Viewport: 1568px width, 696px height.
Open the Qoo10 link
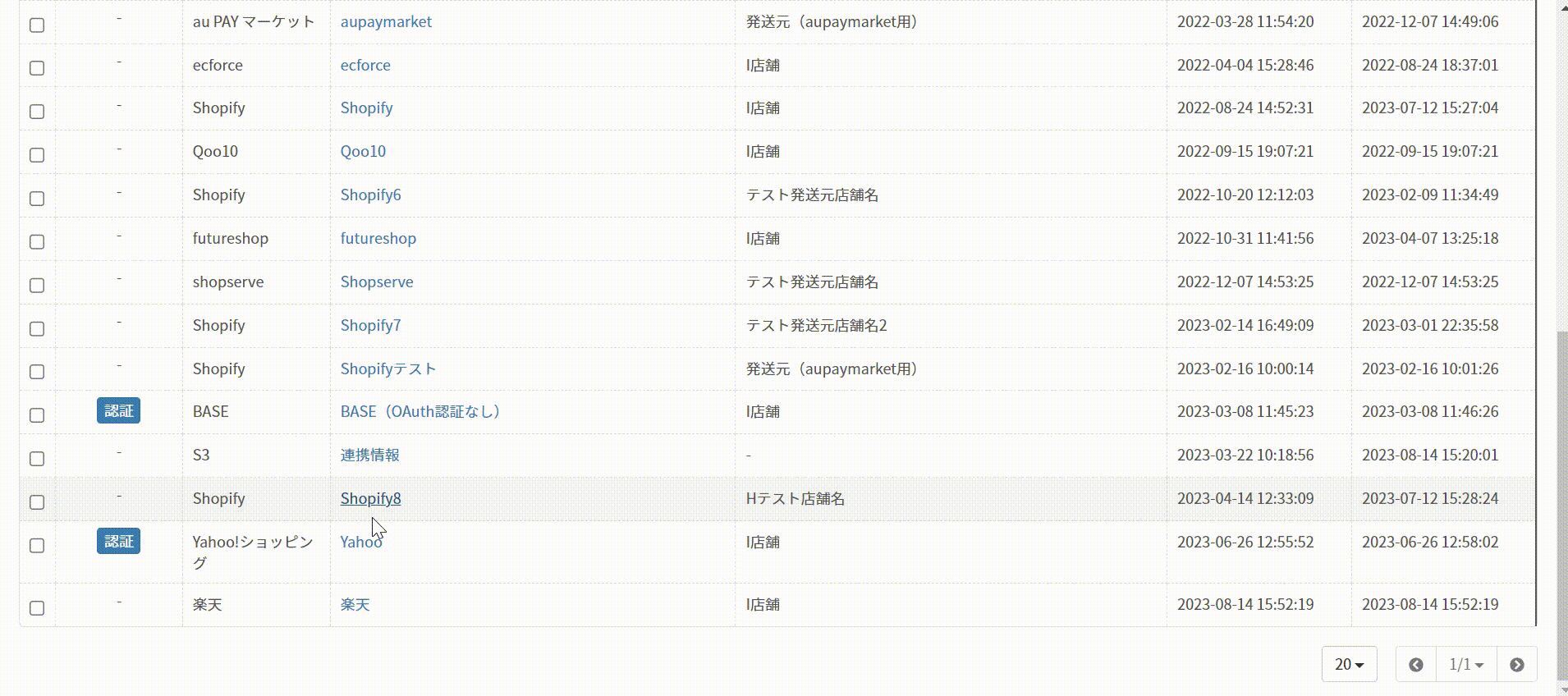pyautogui.click(x=363, y=152)
